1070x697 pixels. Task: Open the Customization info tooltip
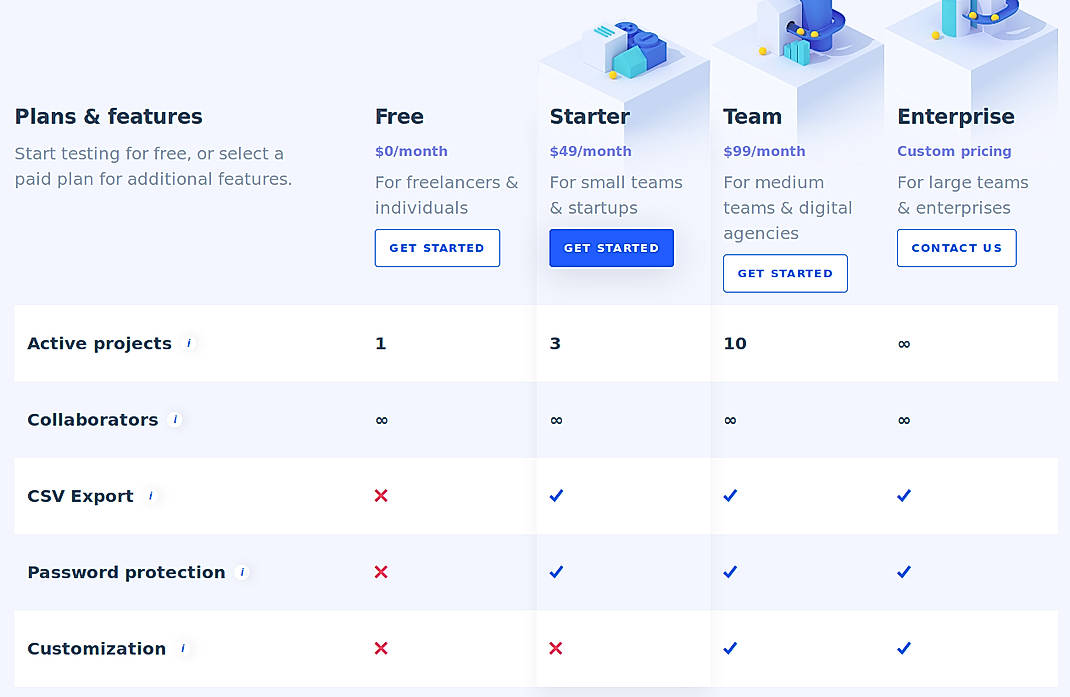[x=185, y=648]
